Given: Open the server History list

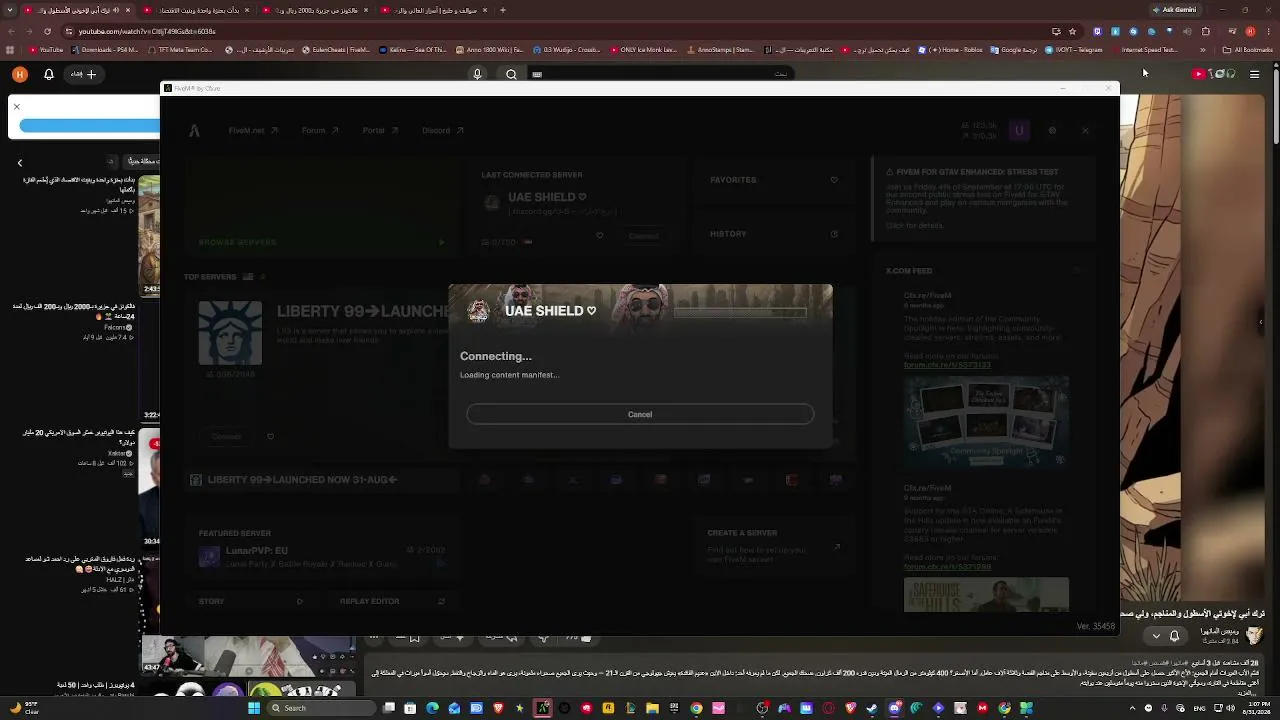Looking at the screenshot, I should (x=773, y=234).
